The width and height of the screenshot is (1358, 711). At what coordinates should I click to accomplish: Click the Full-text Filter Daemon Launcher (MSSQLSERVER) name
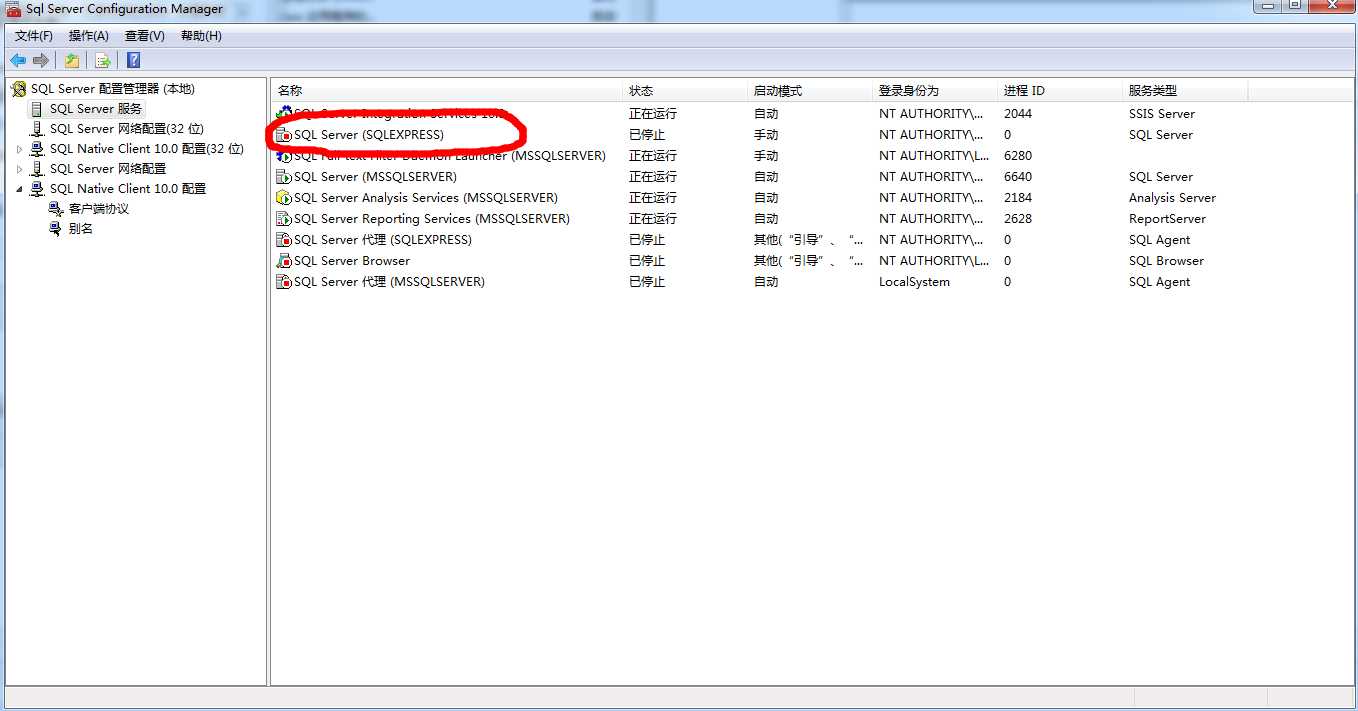(x=450, y=156)
